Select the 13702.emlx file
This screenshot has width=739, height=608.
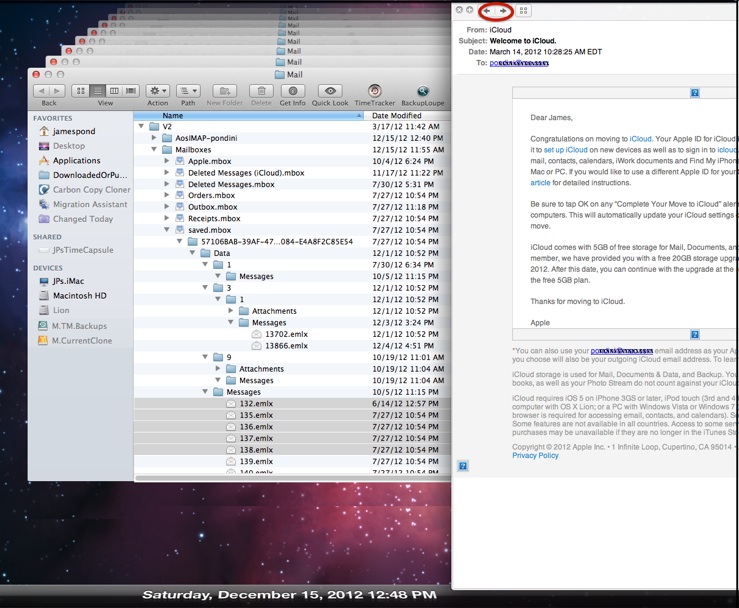click(x=292, y=334)
